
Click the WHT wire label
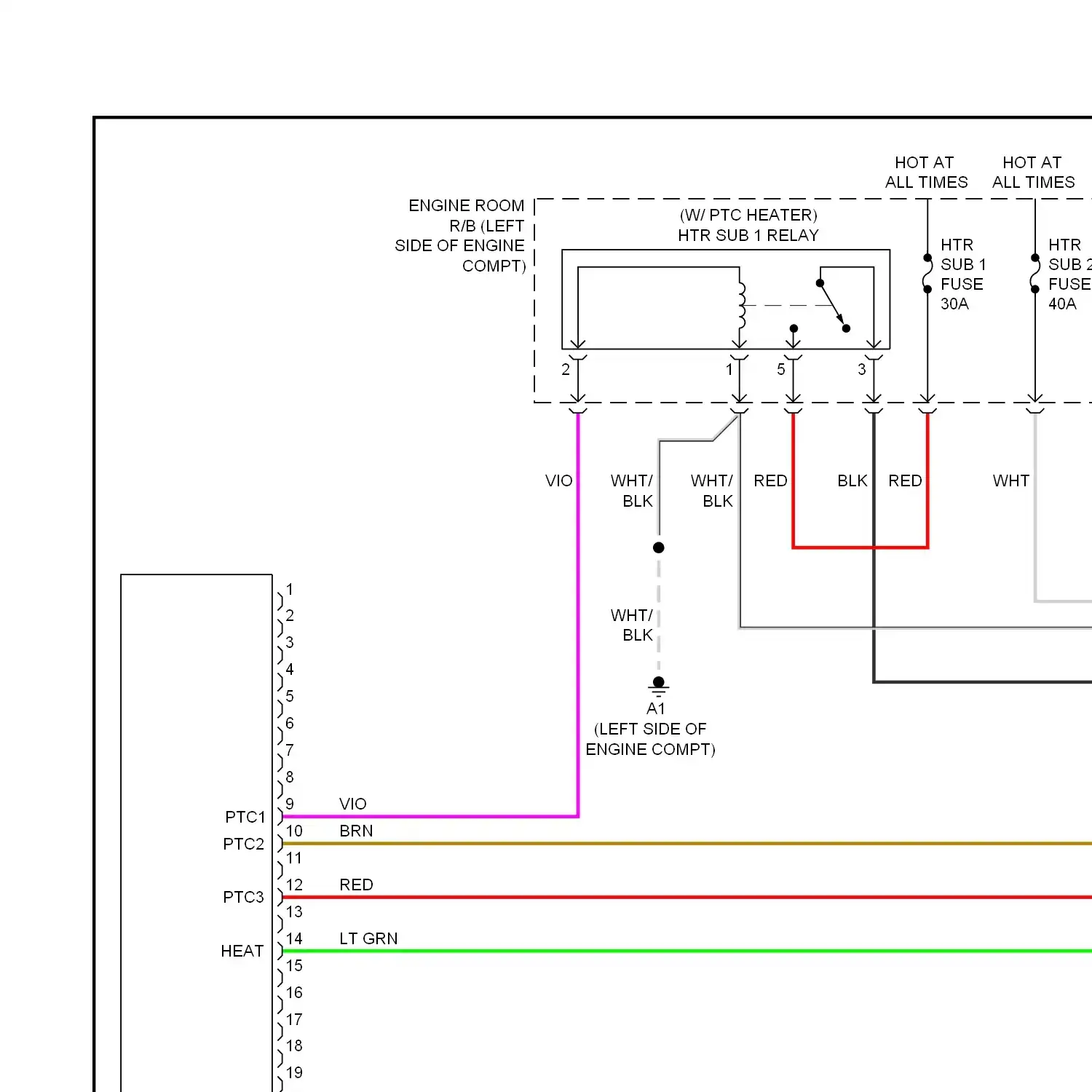pos(1011,480)
